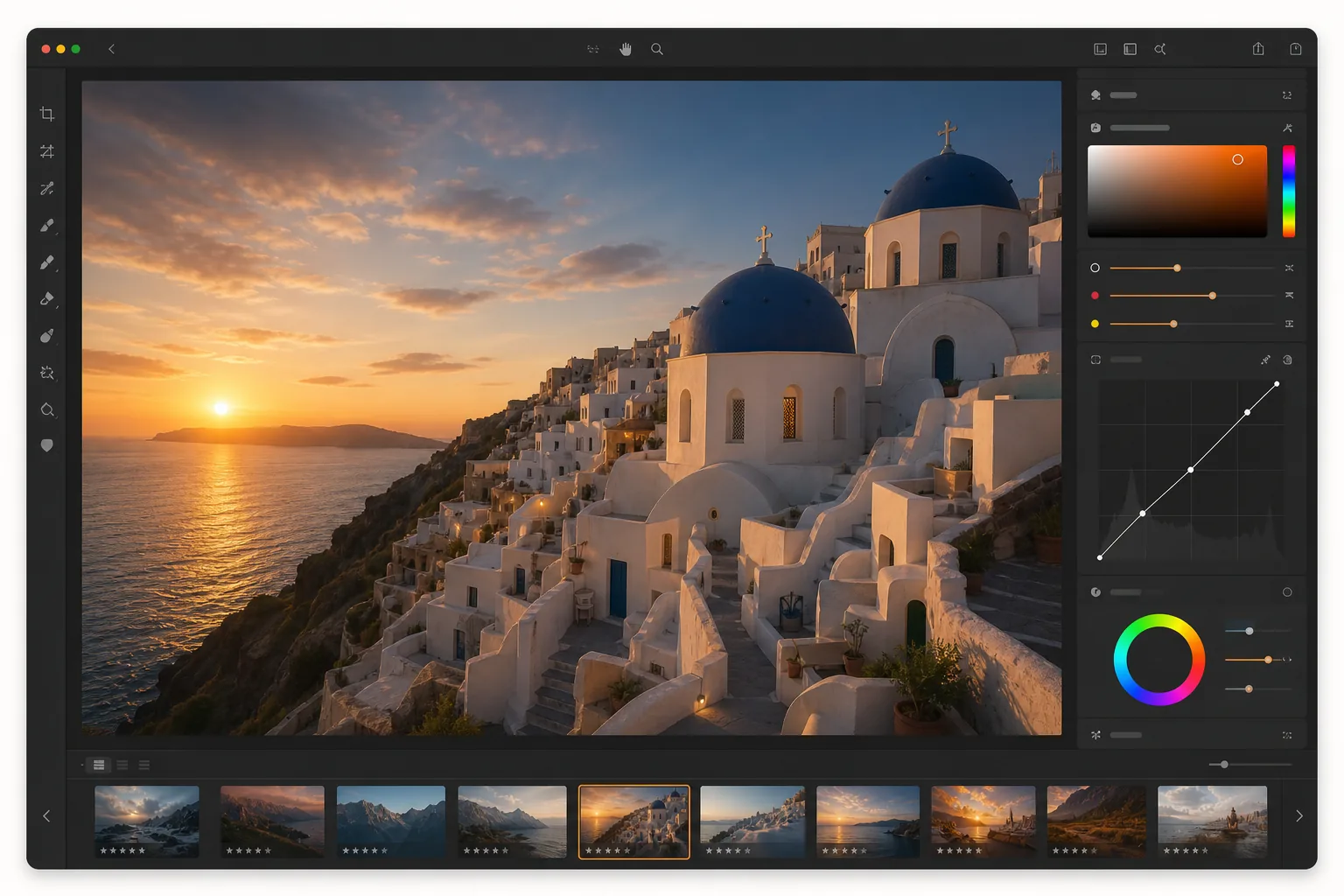
Task: Click the back chevron in the title bar
Action: click(x=111, y=49)
